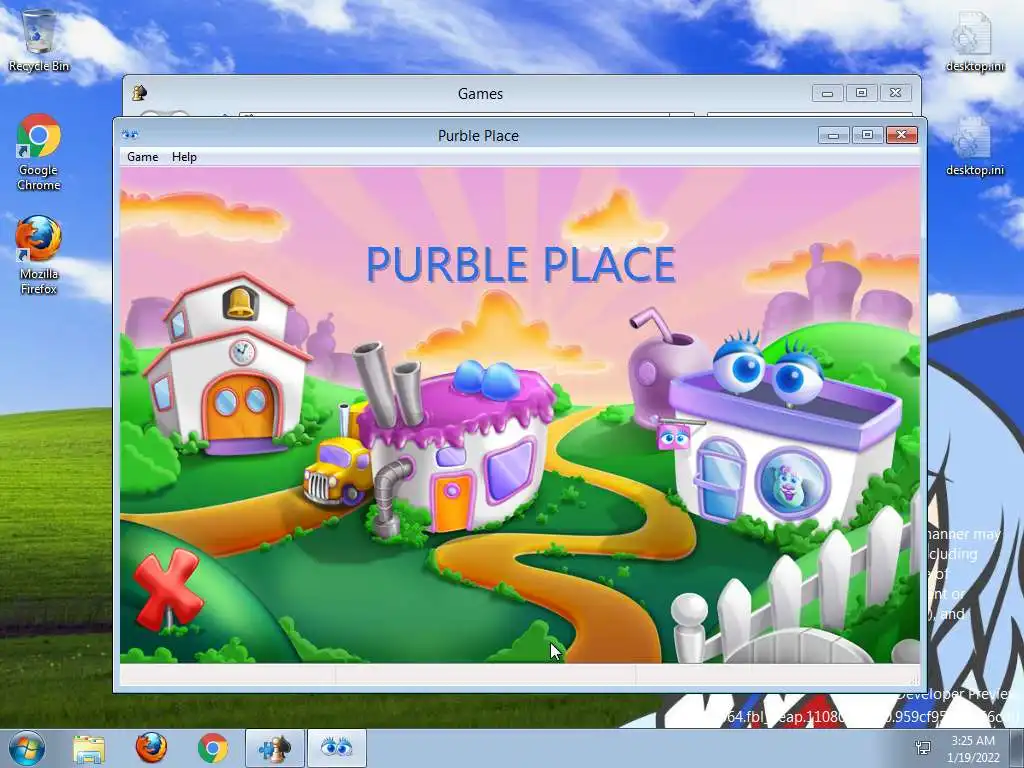Close the Games window behind
Image resolution: width=1024 pixels, height=768 pixels.
click(896, 93)
